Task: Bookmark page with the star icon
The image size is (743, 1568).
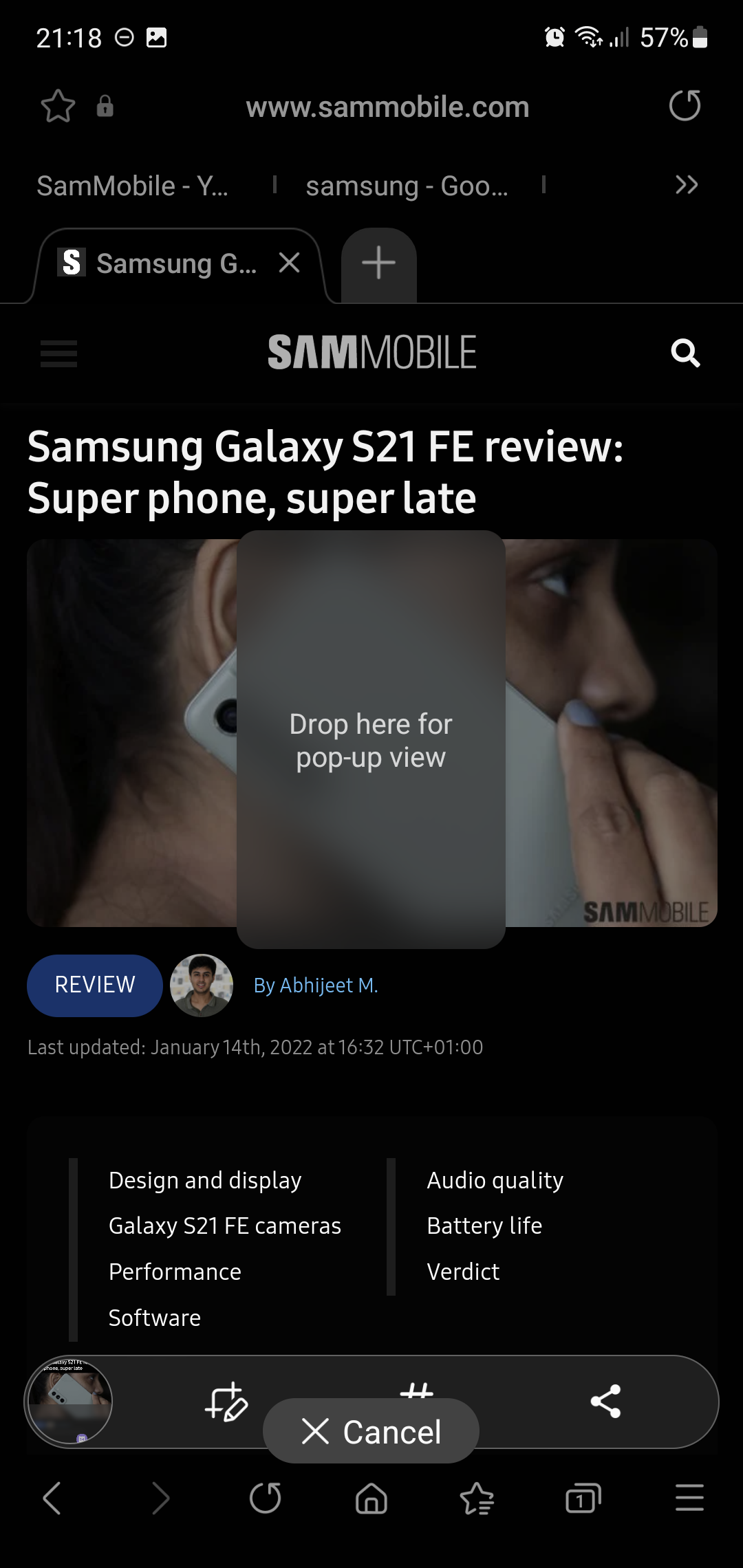Action: click(x=58, y=107)
